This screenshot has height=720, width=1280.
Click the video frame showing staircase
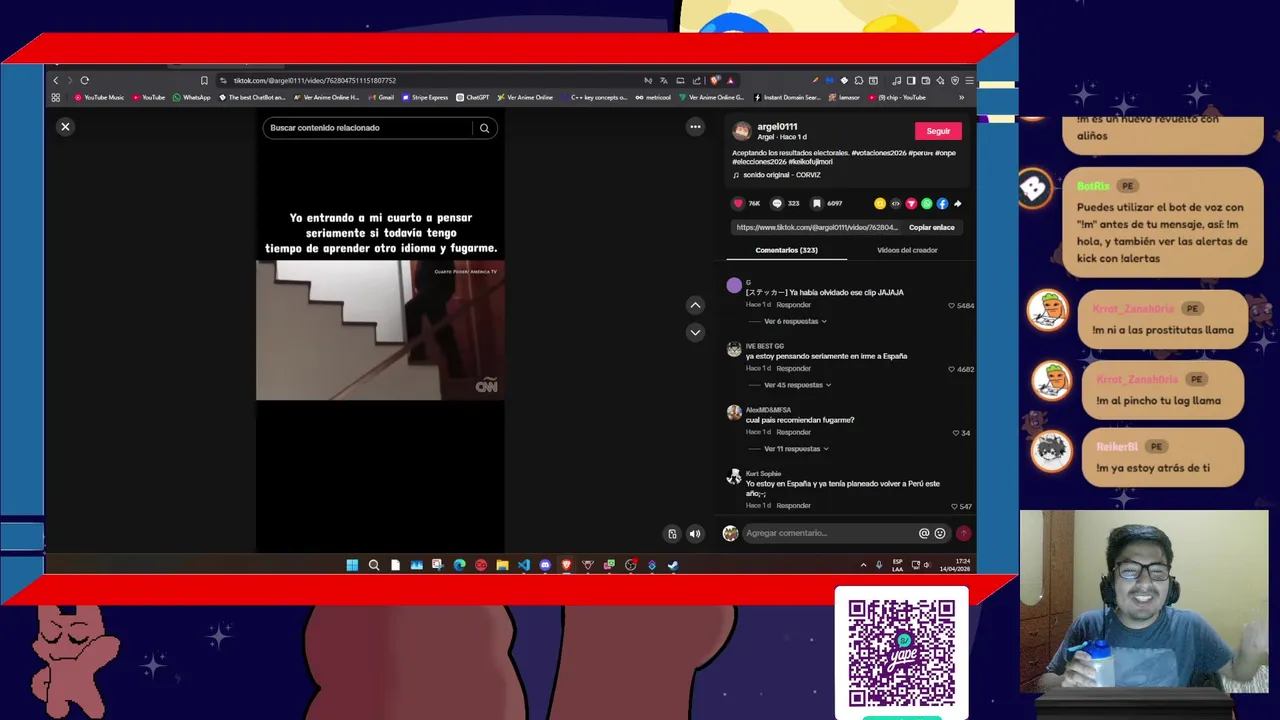point(380,330)
